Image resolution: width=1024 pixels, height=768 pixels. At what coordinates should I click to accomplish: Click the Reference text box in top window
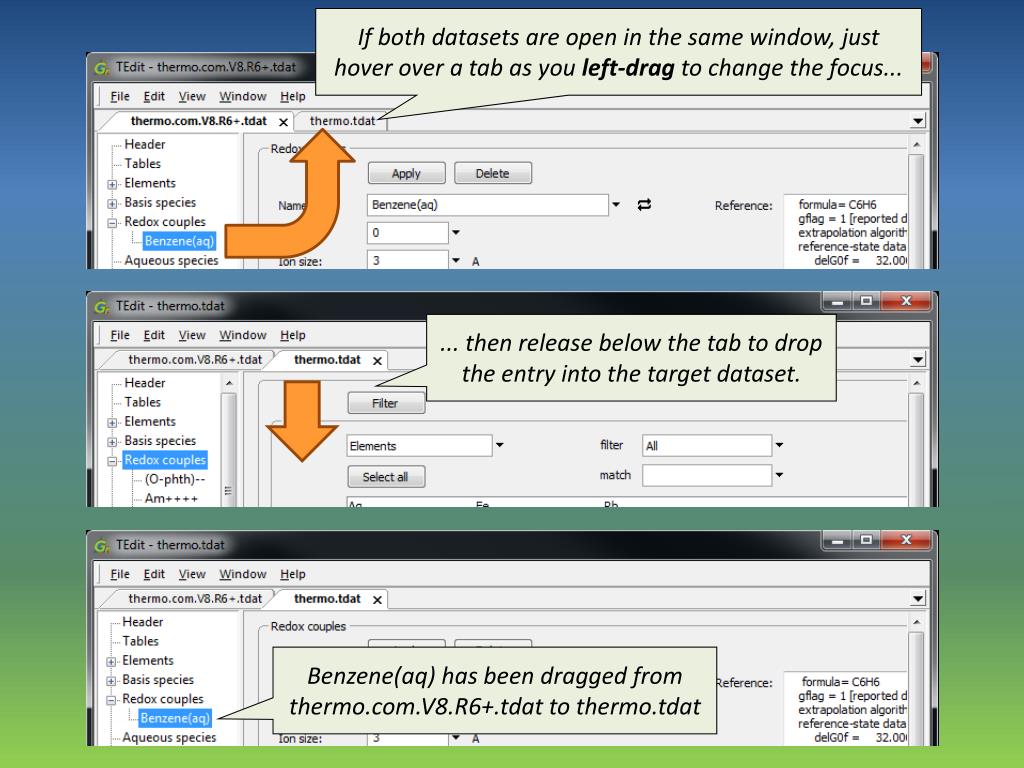click(x=845, y=232)
